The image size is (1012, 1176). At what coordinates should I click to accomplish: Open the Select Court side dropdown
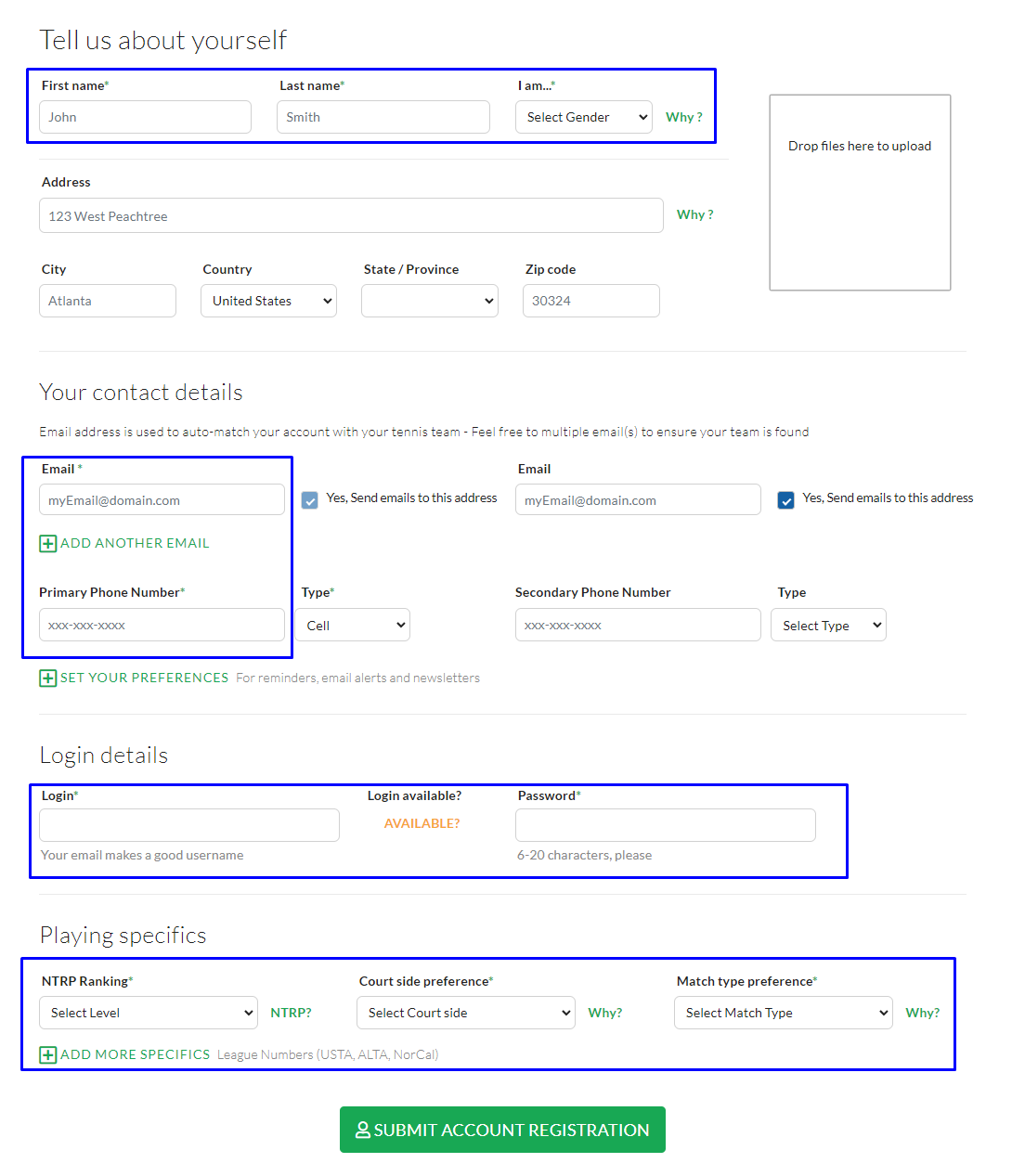click(x=466, y=1013)
